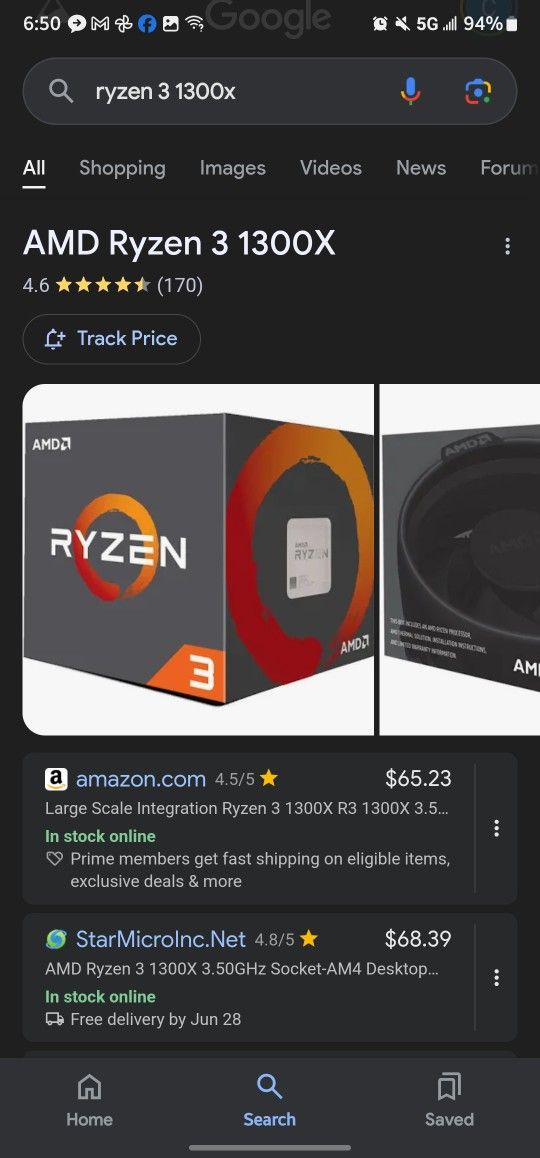Toggle Track Price alert button
The width and height of the screenshot is (540, 1158).
(112, 339)
